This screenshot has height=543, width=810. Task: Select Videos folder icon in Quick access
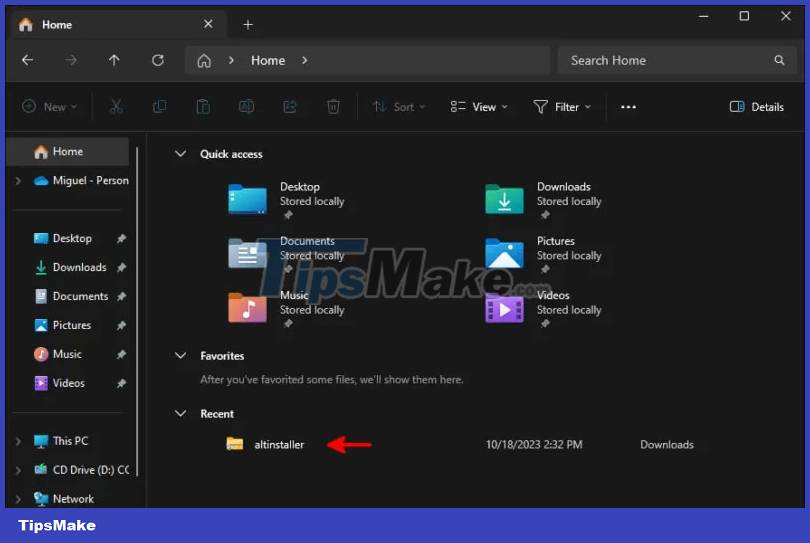click(504, 307)
